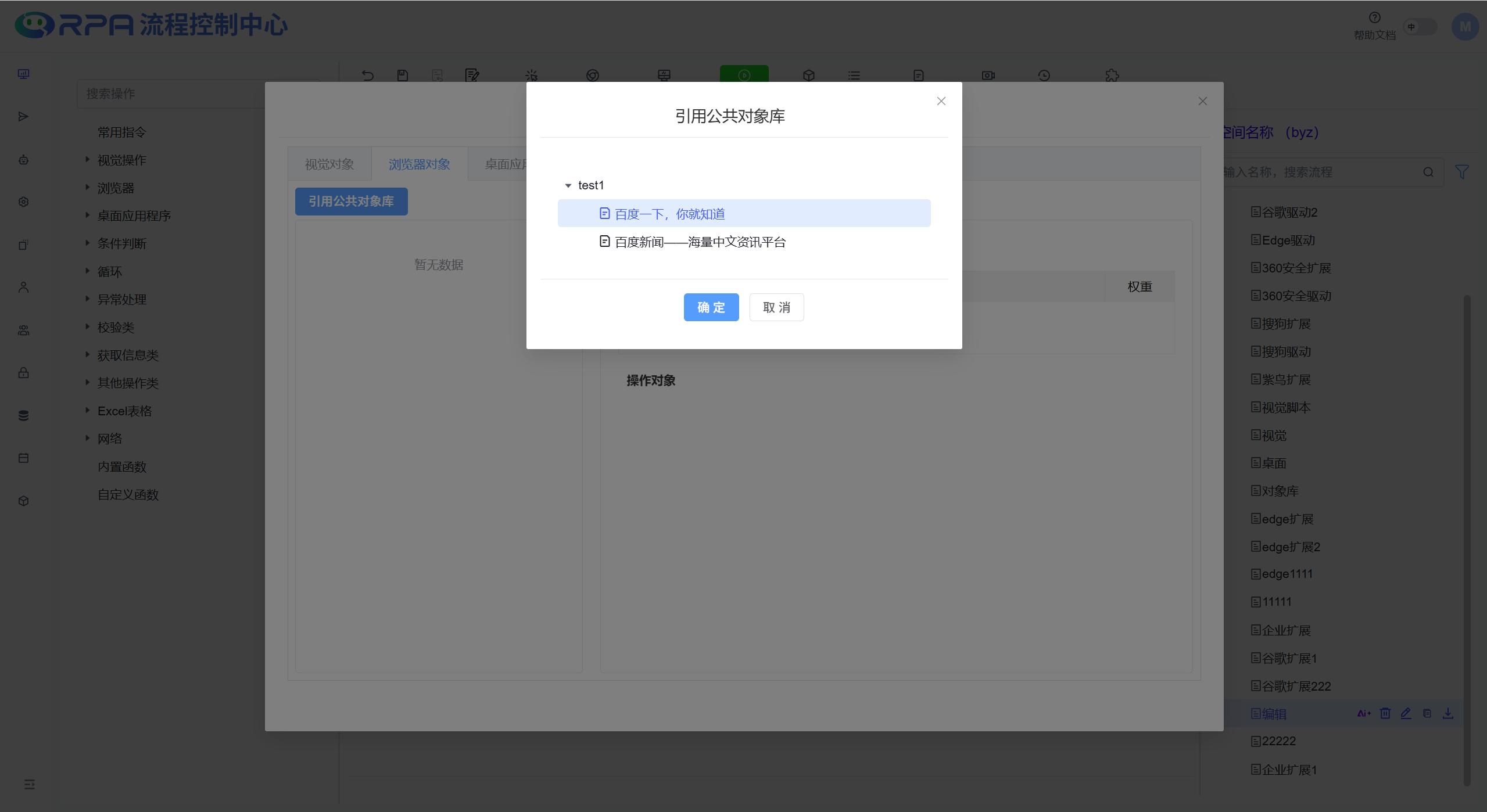
Task: Select 百度新闻——海量中文资讯平台 item
Action: [700, 242]
